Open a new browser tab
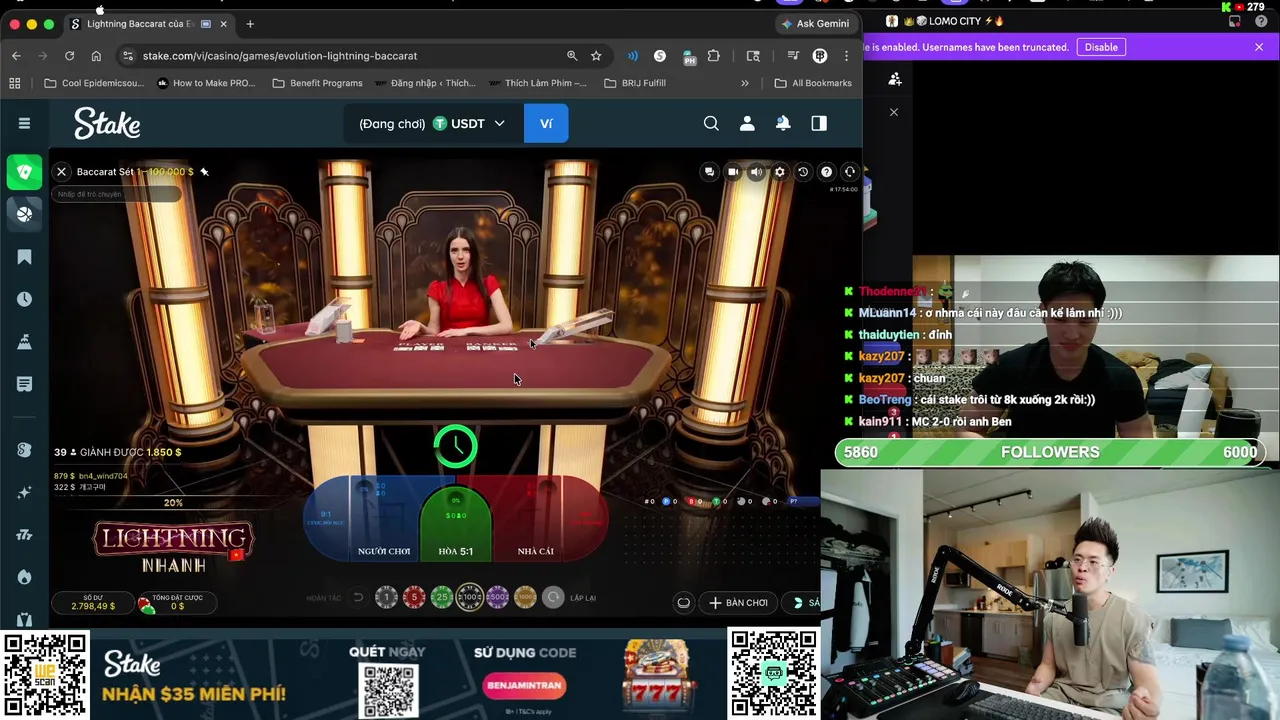Image resolution: width=1280 pixels, height=720 pixels. [x=250, y=24]
